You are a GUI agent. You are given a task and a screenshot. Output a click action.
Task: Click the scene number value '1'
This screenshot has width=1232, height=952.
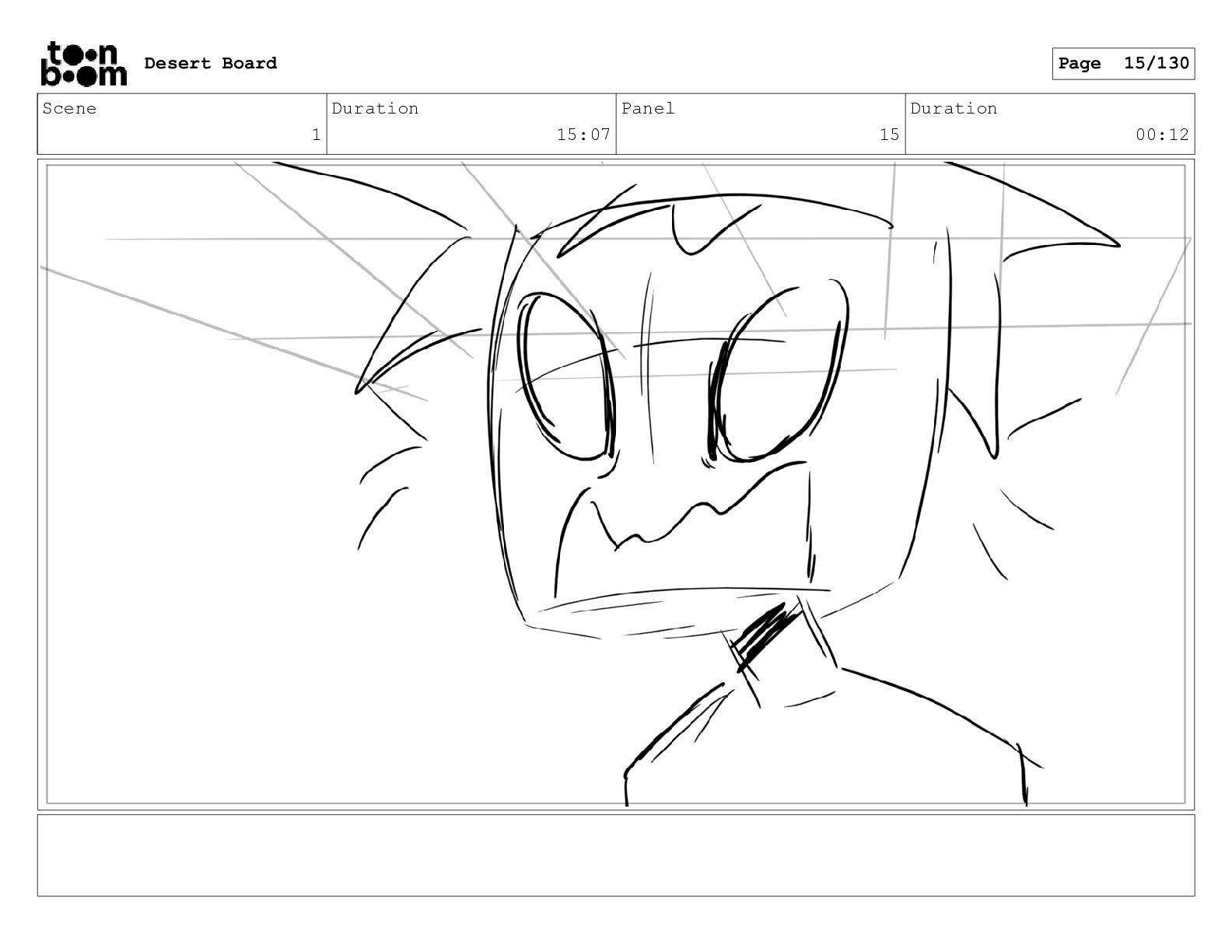coord(316,135)
